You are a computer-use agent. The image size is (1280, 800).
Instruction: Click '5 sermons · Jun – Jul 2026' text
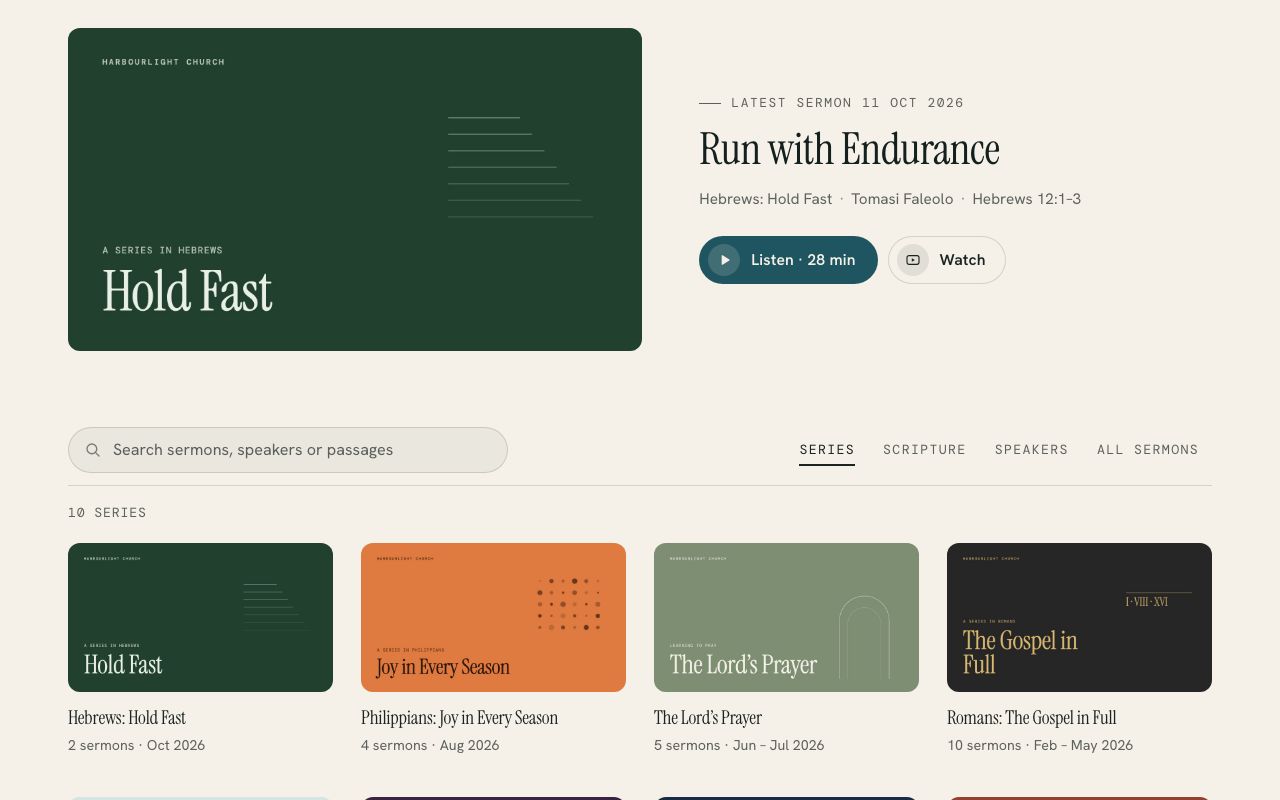739,745
